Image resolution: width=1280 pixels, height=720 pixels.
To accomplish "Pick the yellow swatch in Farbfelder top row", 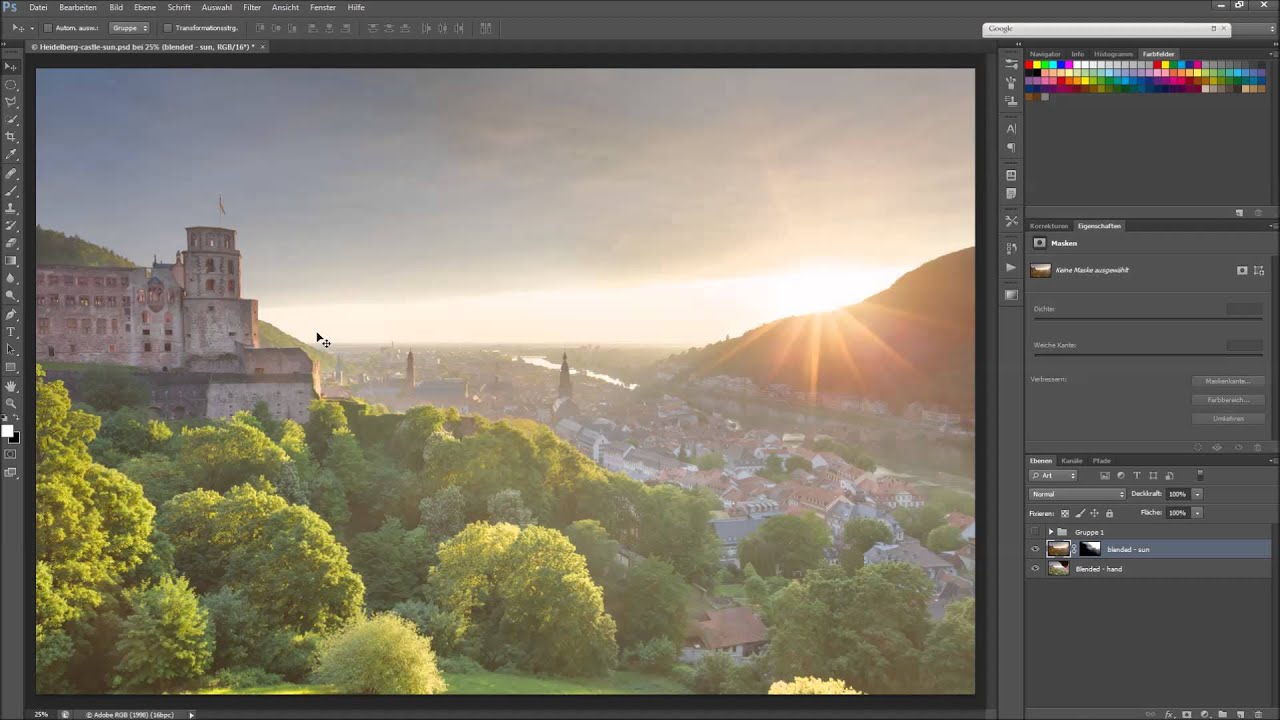I will click(1038, 65).
